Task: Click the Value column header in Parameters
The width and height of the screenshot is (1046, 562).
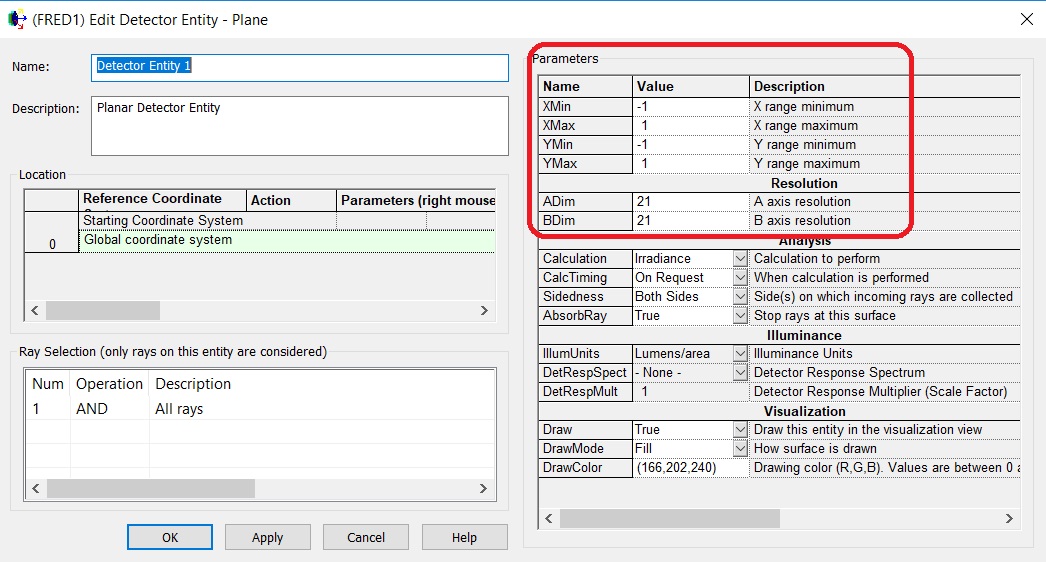Action: point(690,86)
